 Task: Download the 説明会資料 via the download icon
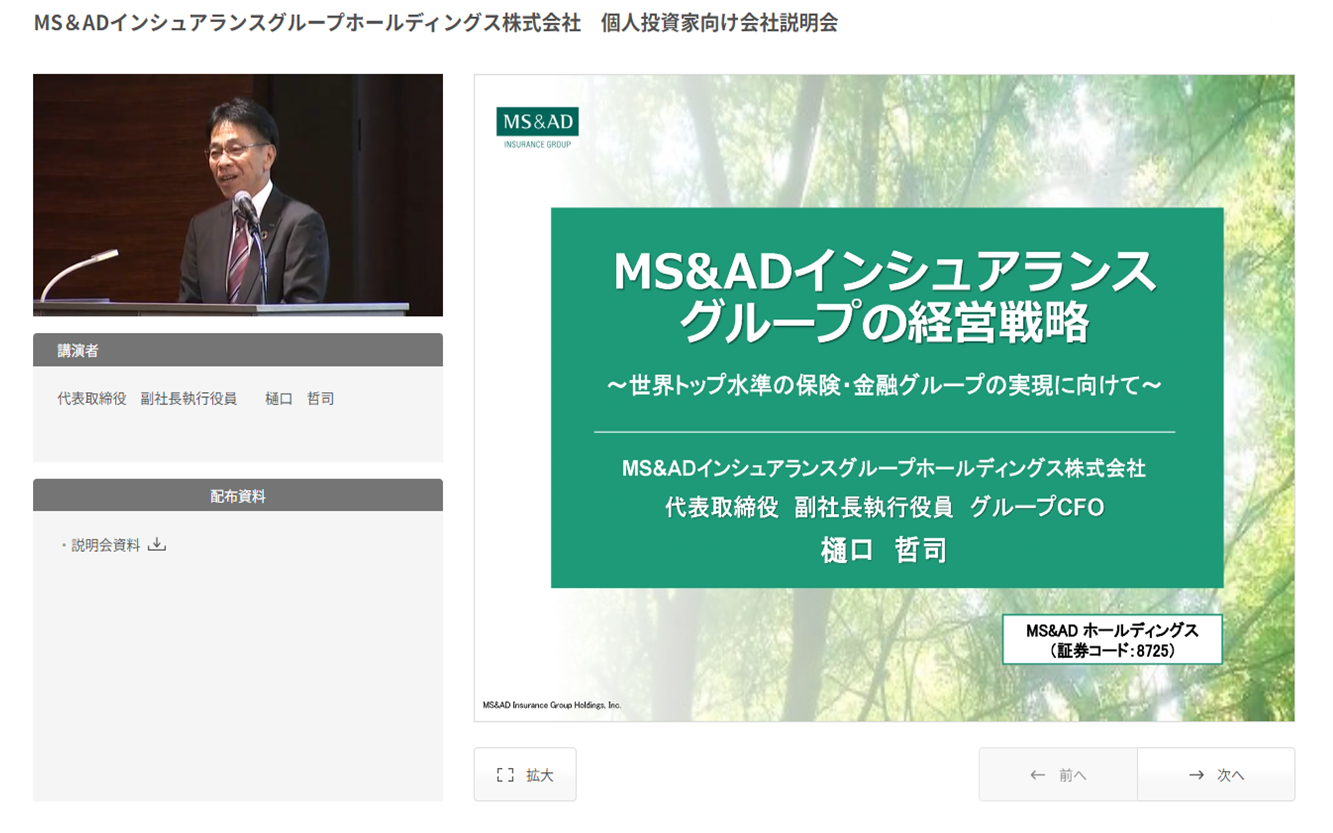pos(156,545)
